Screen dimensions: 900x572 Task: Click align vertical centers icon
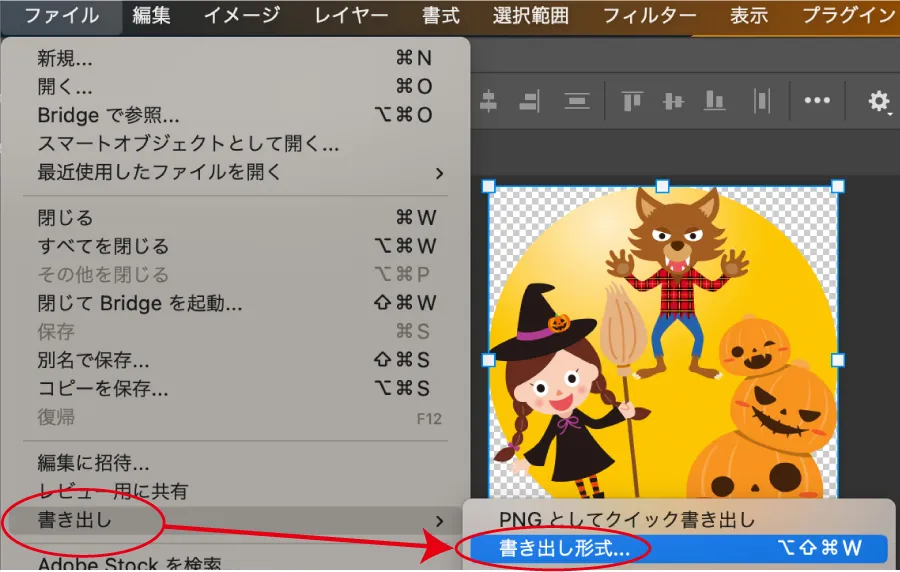(x=488, y=102)
